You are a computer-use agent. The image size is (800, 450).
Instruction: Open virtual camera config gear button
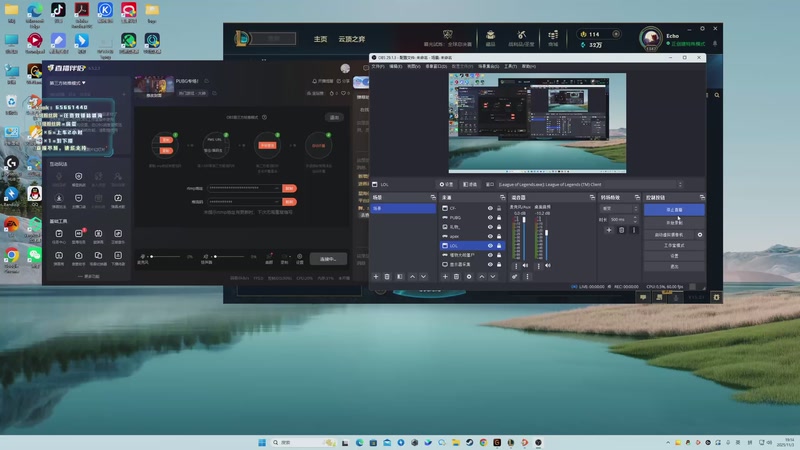tap(700, 235)
